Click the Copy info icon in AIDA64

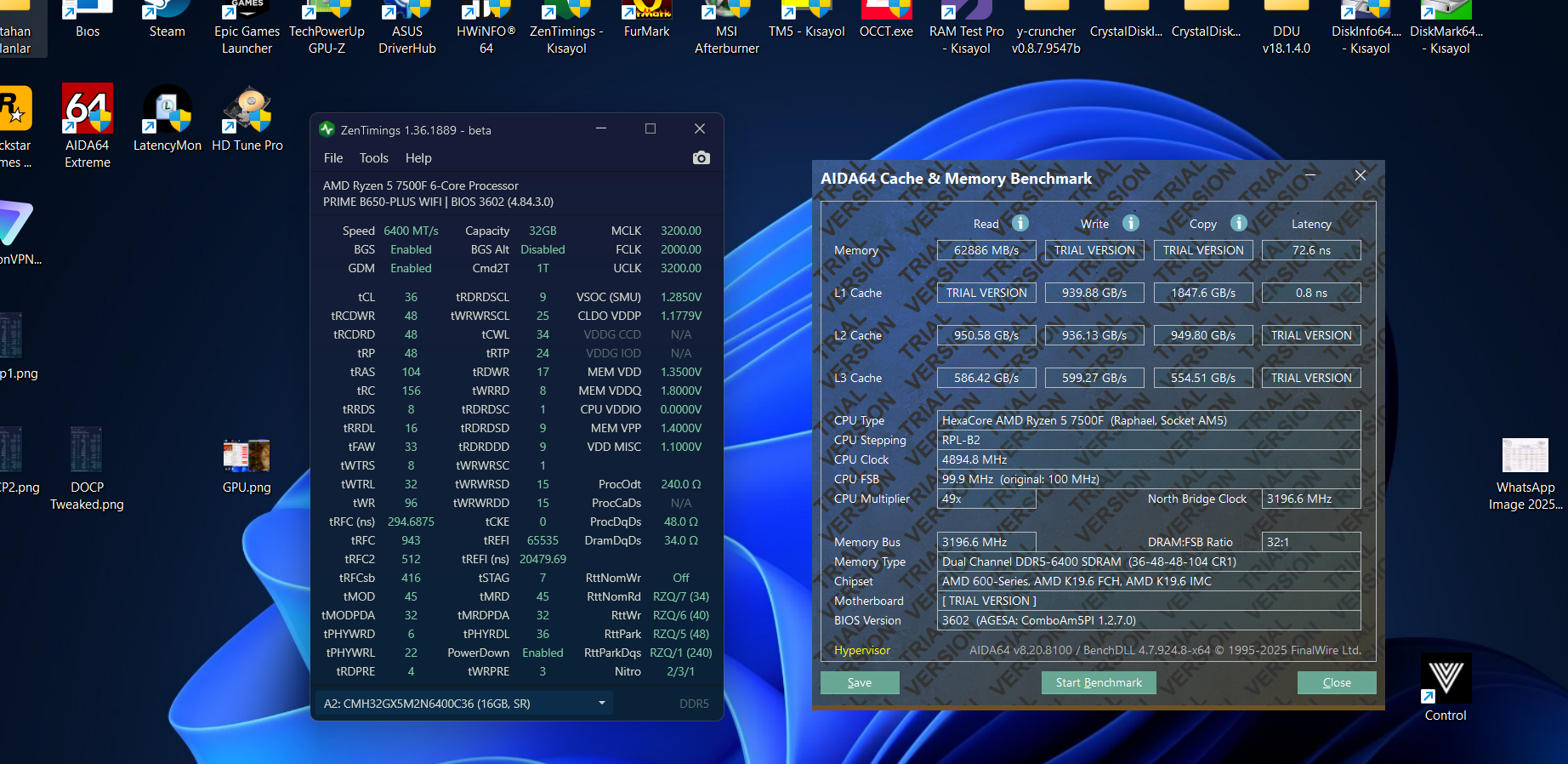[x=1239, y=223]
